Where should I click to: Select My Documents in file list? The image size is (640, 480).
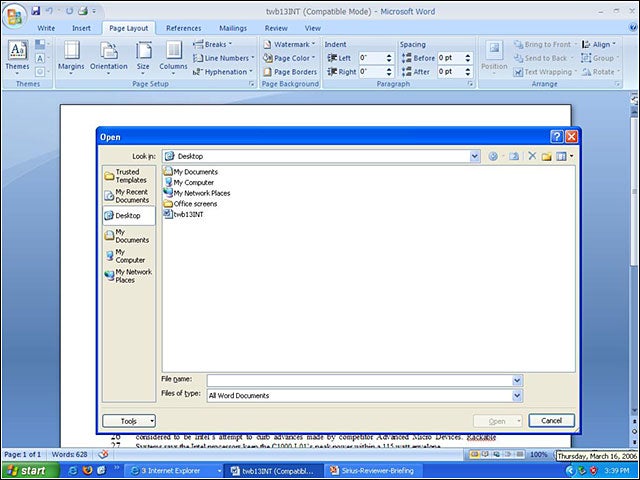pyautogui.click(x=191, y=172)
